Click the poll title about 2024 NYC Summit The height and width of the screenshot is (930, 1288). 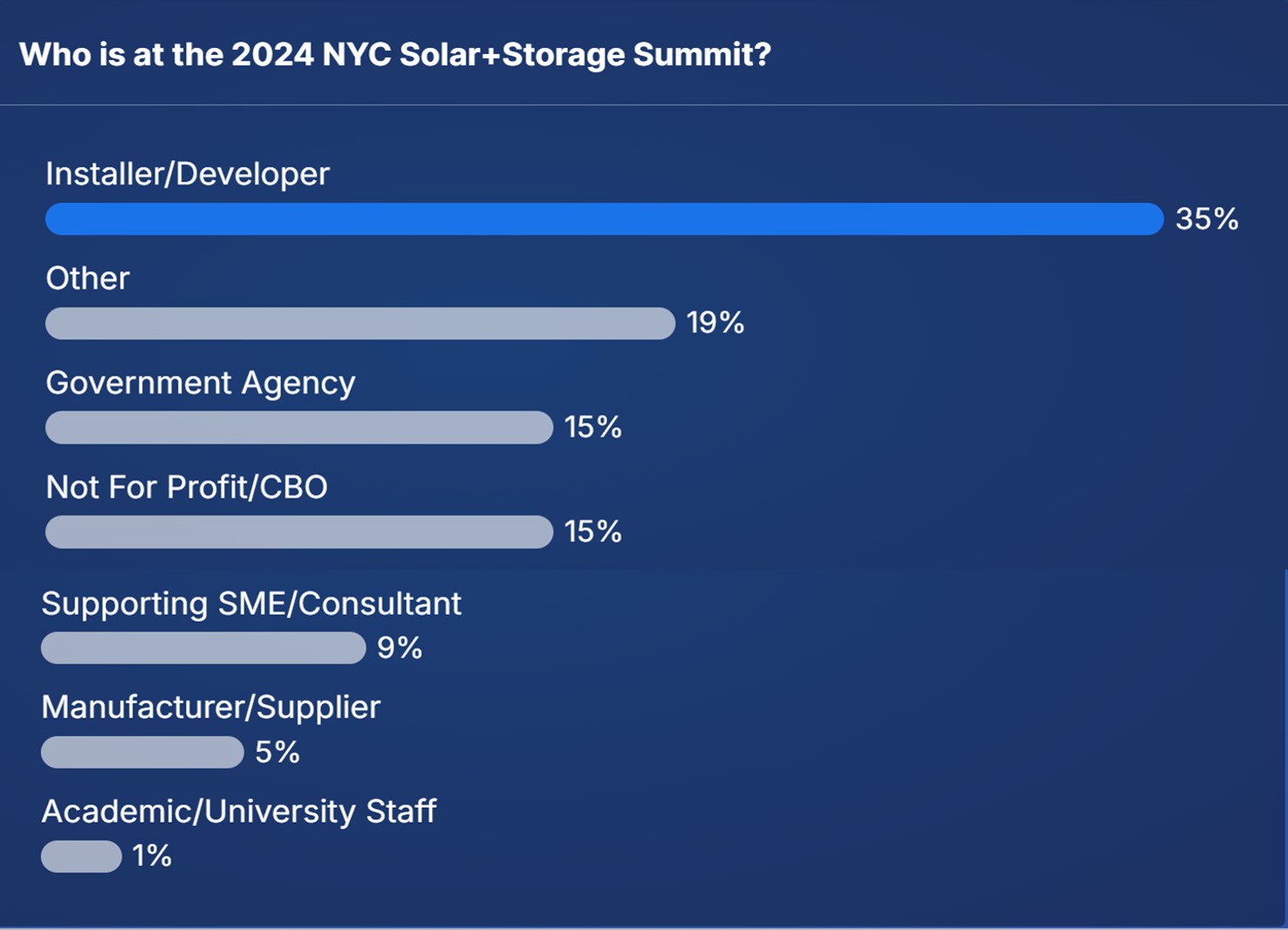coord(395,55)
